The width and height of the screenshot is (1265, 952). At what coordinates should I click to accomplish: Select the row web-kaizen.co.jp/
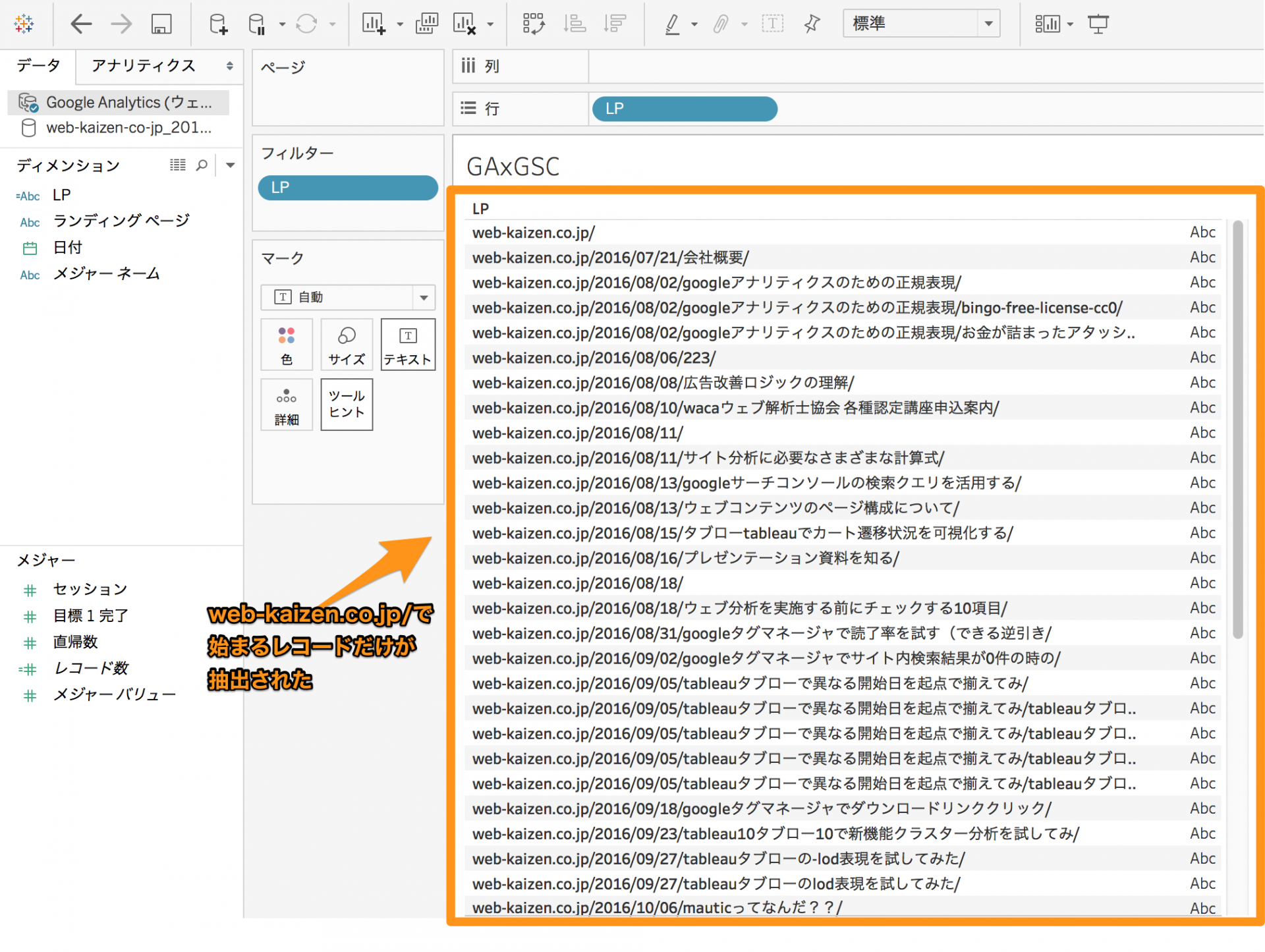point(843,233)
